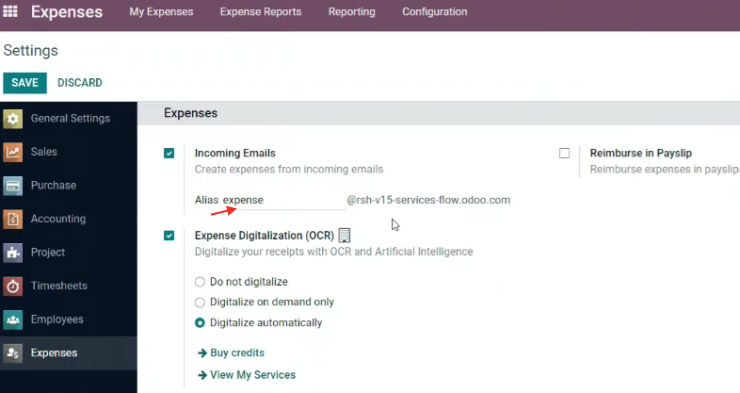This screenshot has height=393, width=740.
Task: Open the Sales chart icon in sidebar
Action: 13,152
